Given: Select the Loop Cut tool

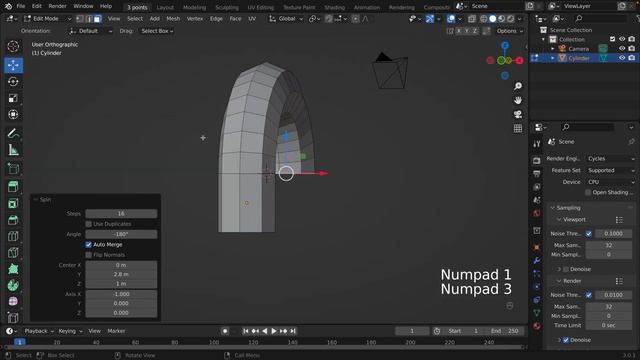Looking at the screenshot, I should [13, 236].
